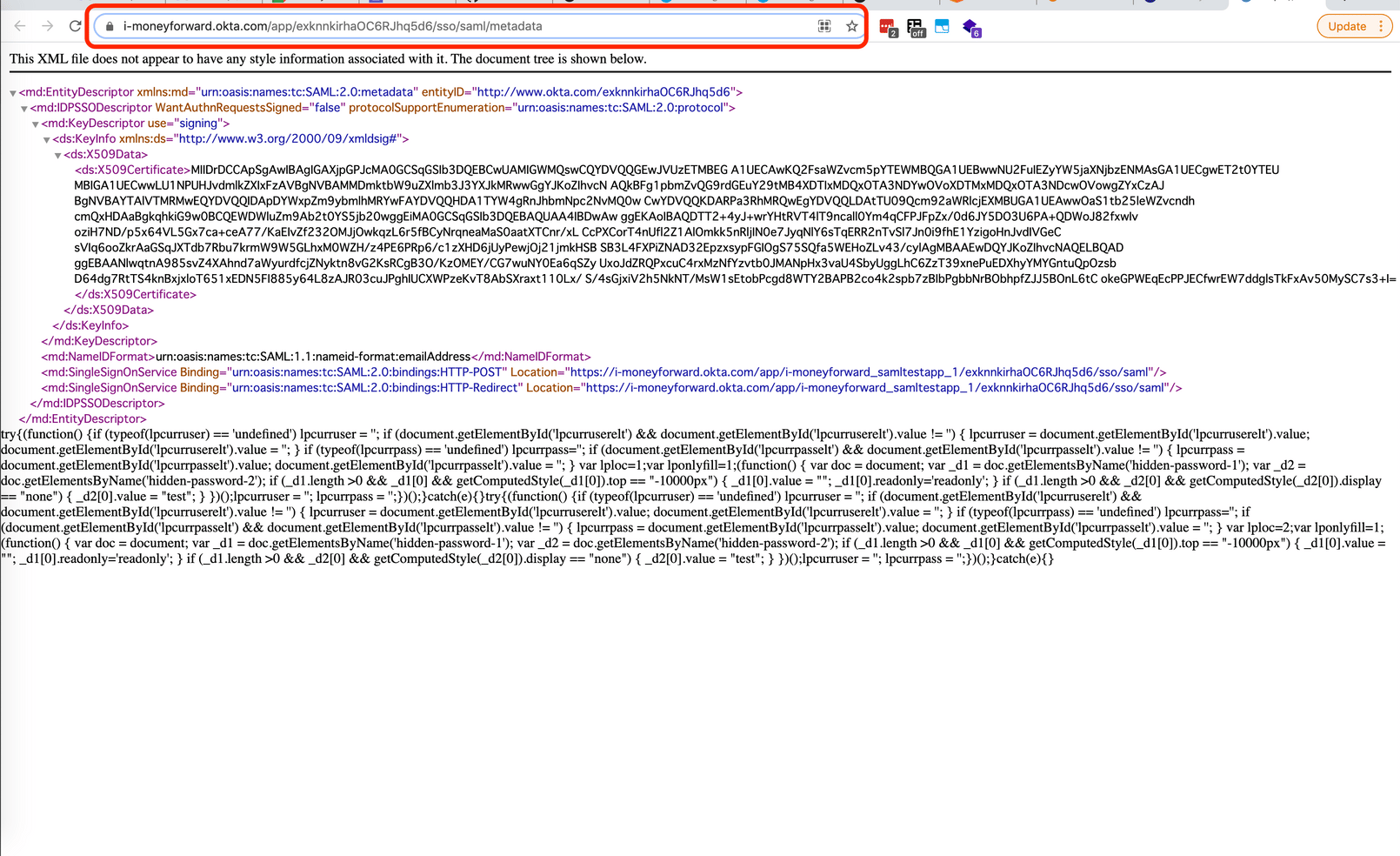Click the browser forward arrow
The width and height of the screenshot is (1400, 856).
tap(48, 26)
